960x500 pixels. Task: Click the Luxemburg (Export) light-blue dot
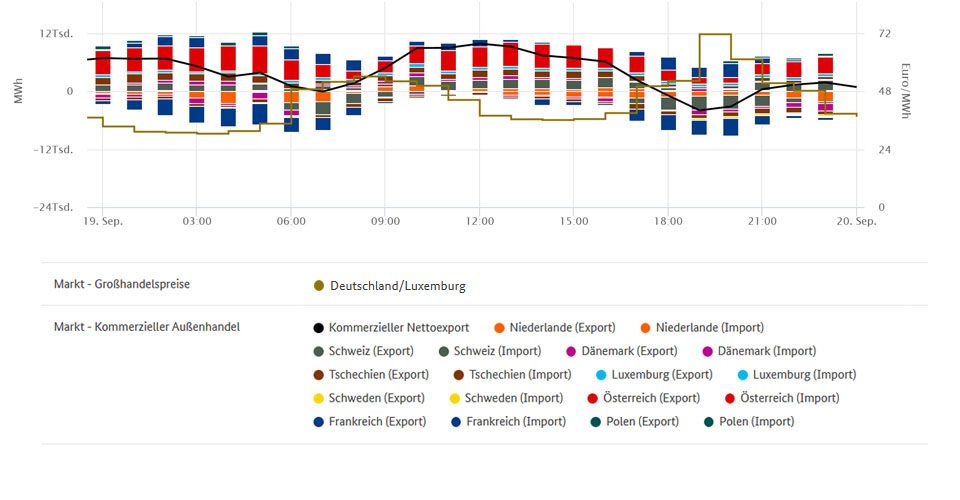coord(601,375)
